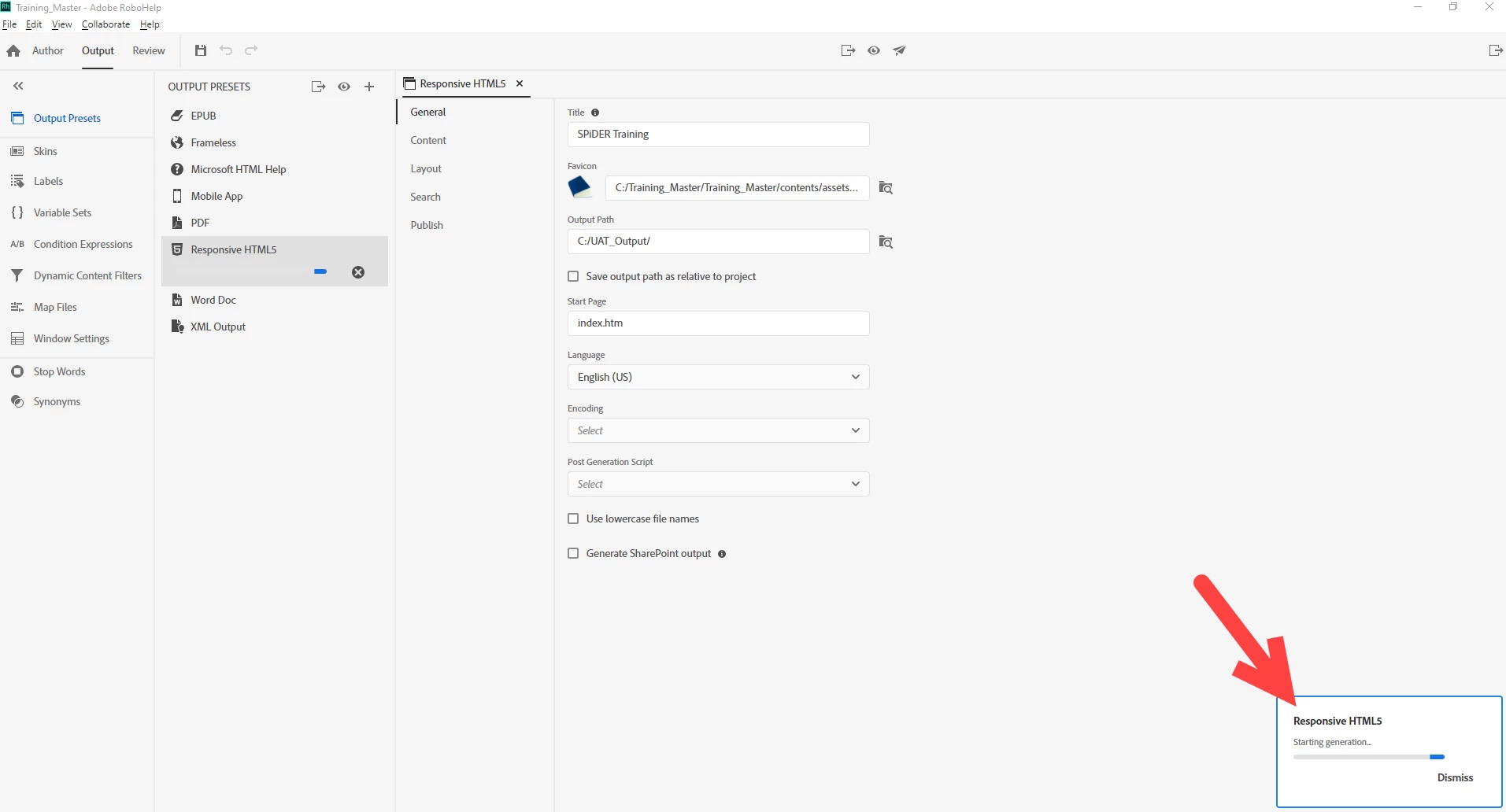Add a new output preset with plus icon
The height and width of the screenshot is (812, 1506).
pos(369,87)
